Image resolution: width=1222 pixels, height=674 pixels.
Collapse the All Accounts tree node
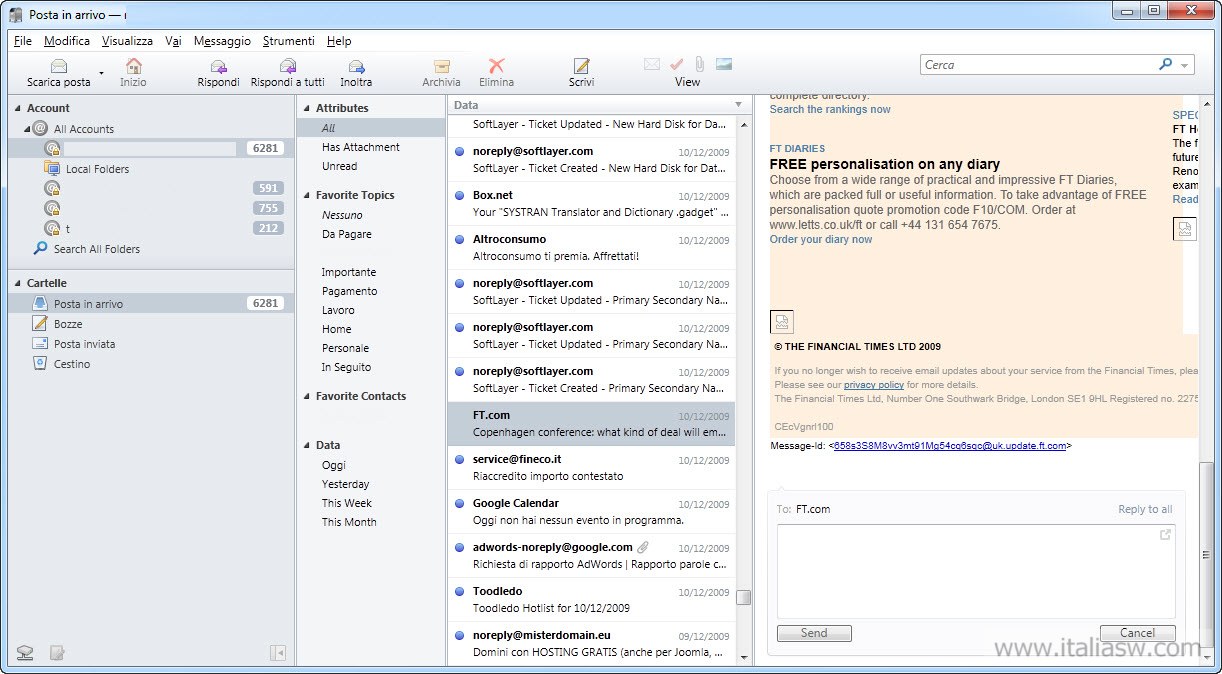point(27,129)
